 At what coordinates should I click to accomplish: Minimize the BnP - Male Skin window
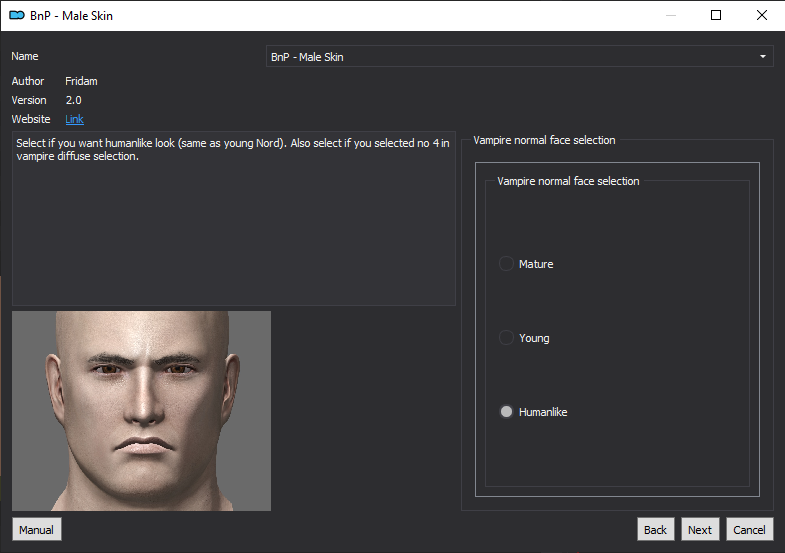point(671,15)
